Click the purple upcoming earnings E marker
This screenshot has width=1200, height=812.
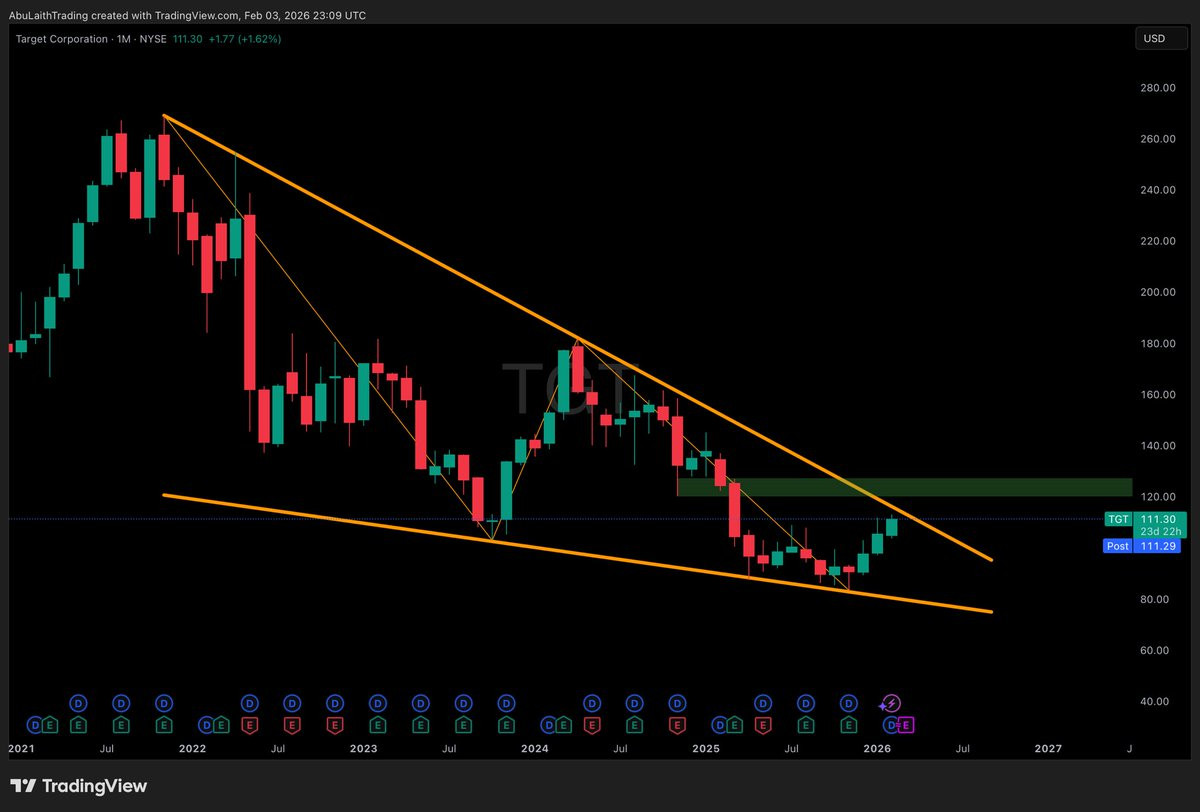click(x=906, y=724)
